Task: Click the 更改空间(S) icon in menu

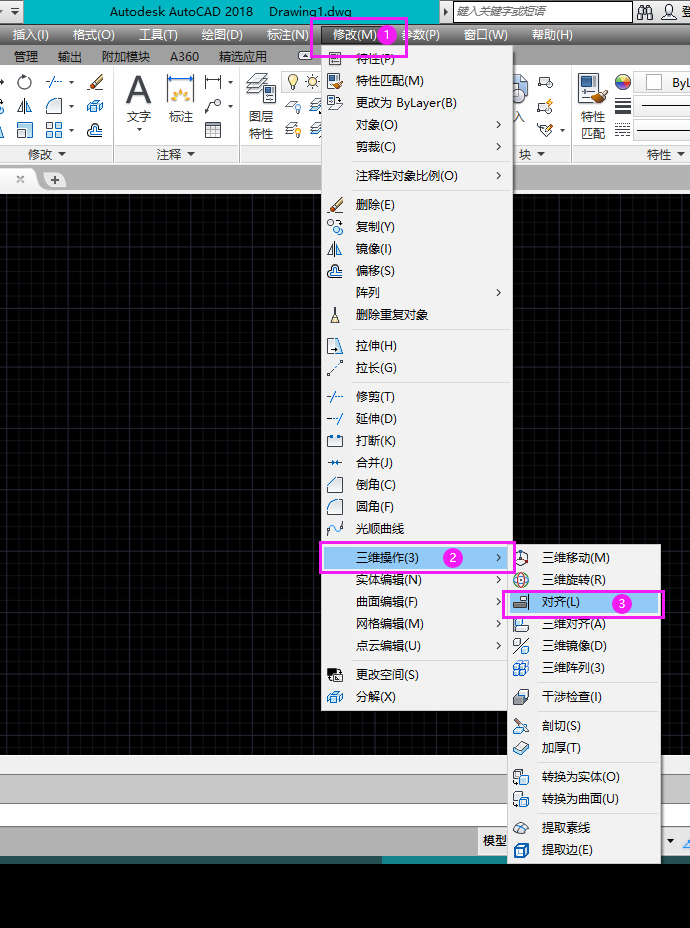Action: 335,675
